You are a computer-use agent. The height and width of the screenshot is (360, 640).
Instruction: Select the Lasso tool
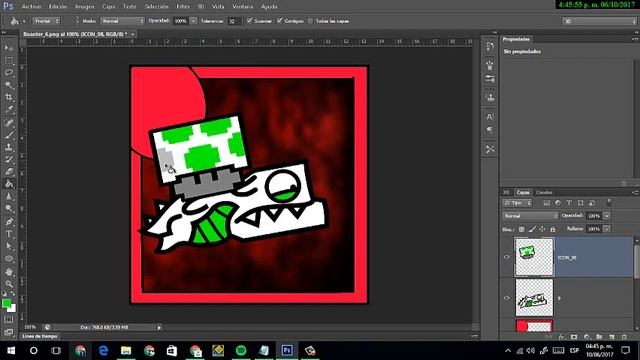coord(9,73)
